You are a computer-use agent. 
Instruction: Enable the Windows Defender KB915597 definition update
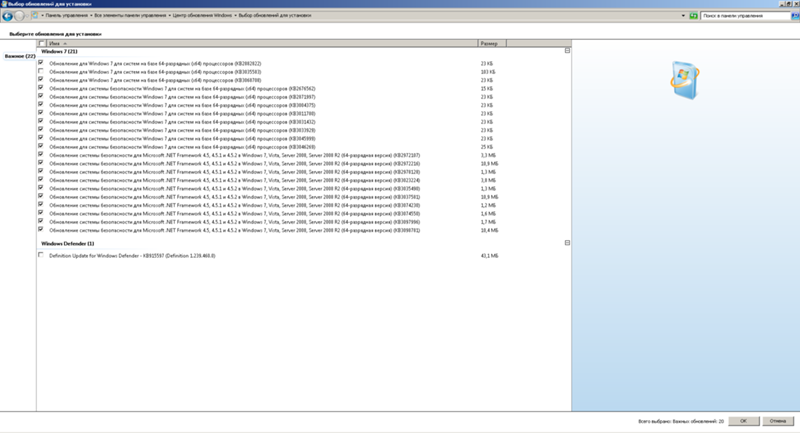[x=41, y=255]
